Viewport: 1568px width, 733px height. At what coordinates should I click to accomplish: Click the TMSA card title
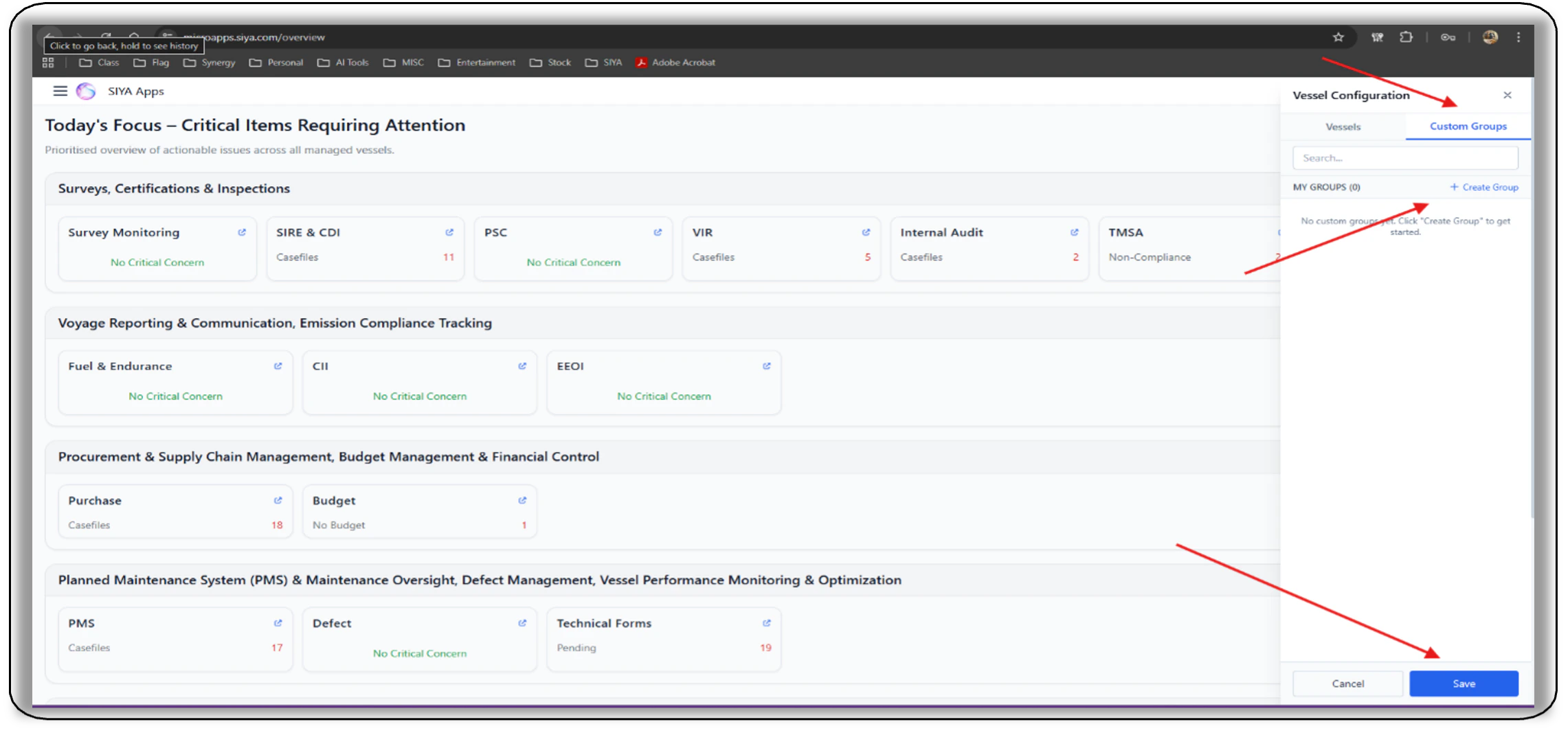point(1125,232)
